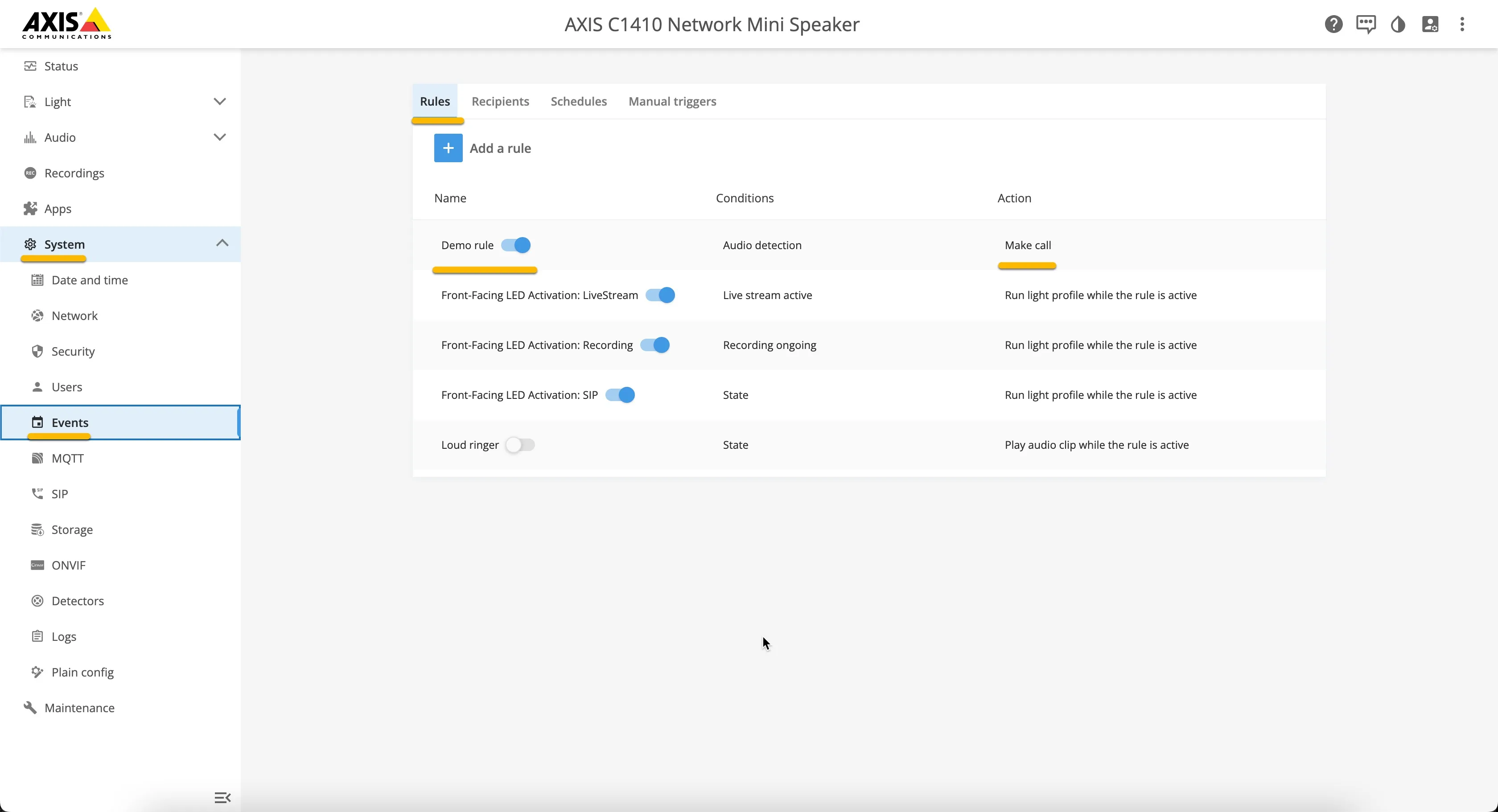Screen dimensions: 1498x812
Task: Open the Plain config page
Action: tap(120, 672)
